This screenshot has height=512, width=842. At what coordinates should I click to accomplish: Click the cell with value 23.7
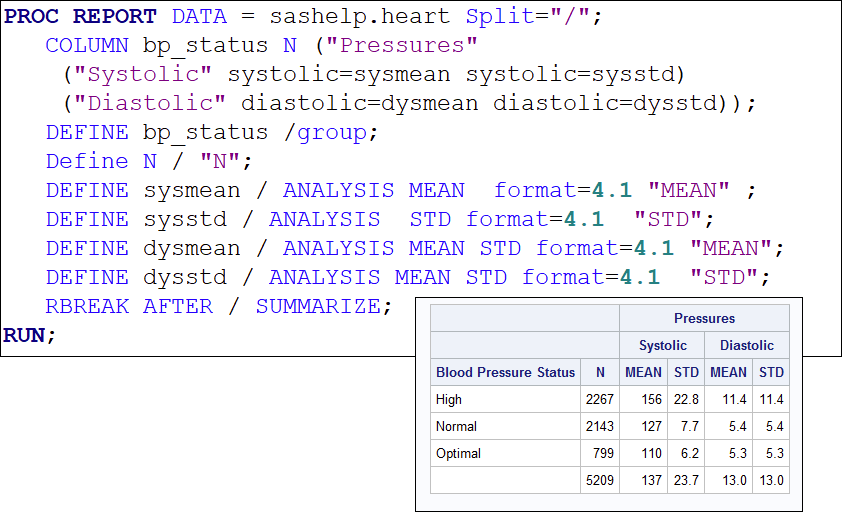686,480
